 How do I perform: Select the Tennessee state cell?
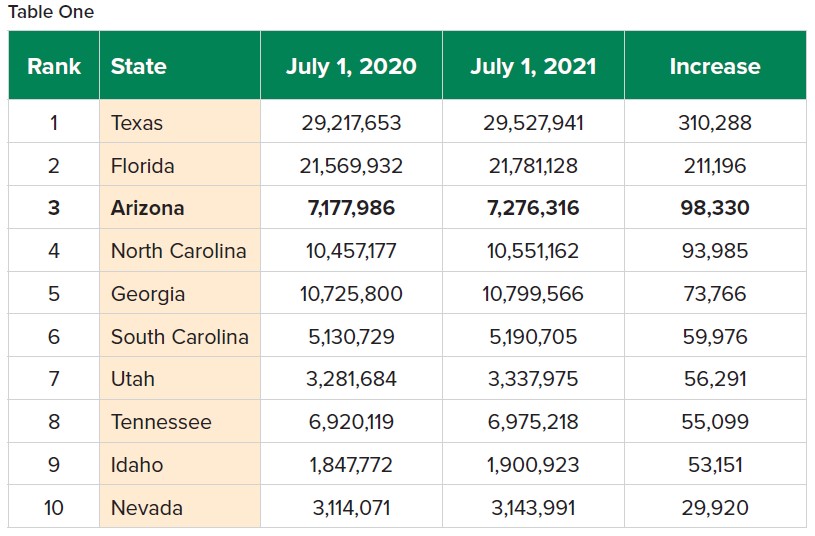point(161,422)
